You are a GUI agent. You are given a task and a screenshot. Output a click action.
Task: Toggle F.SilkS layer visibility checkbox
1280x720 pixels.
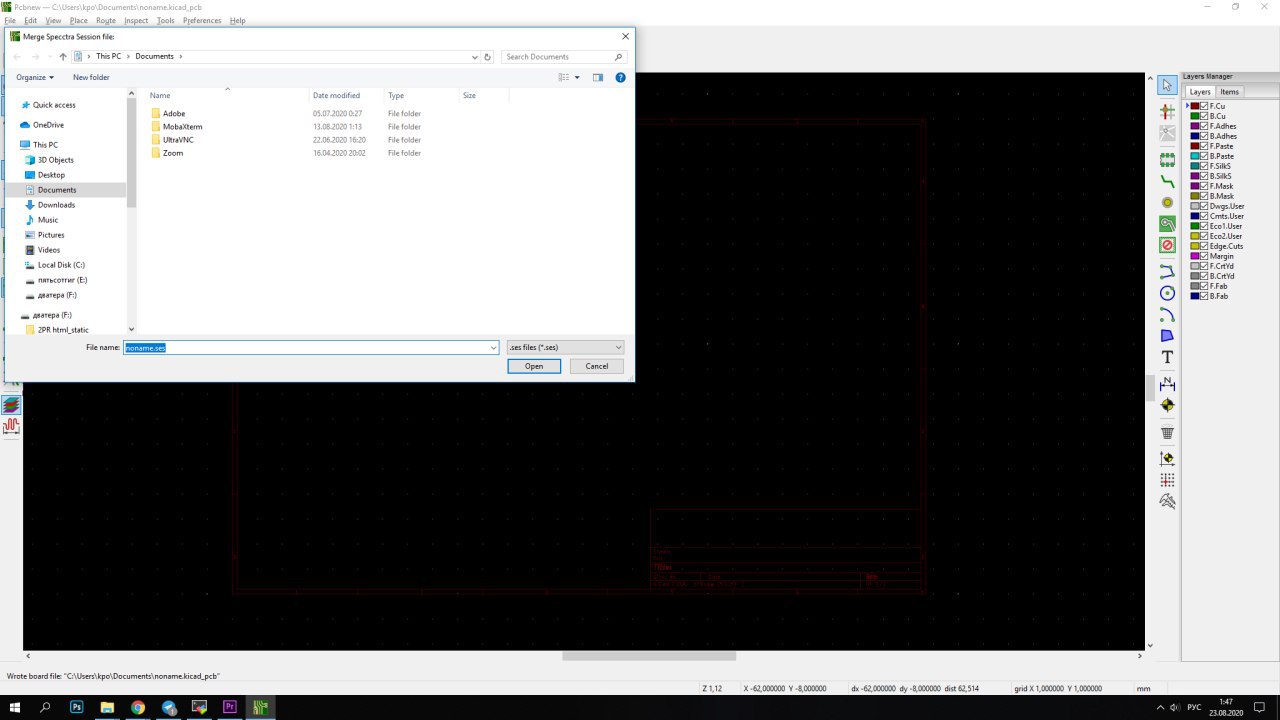click(1204, 166)
